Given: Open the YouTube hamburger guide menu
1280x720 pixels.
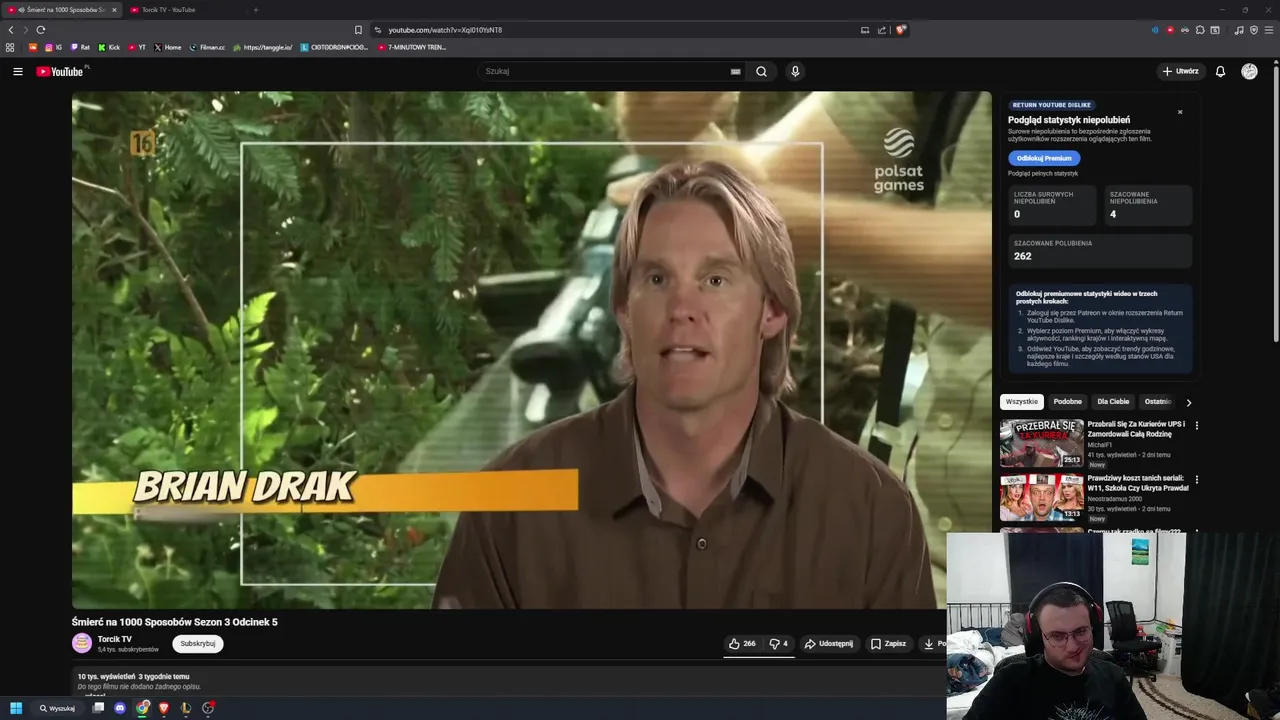Looking at the screenshot, I should 17,71.
